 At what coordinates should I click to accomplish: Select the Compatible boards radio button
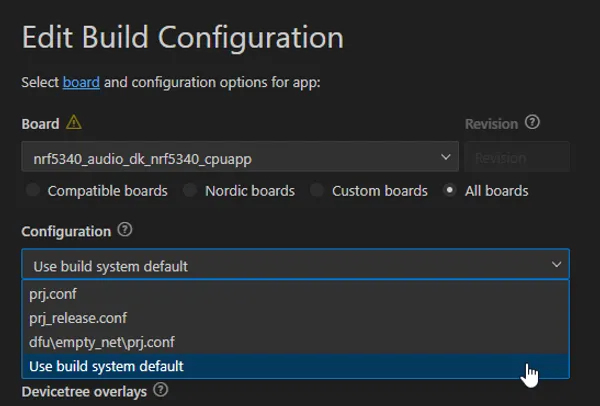33,190
